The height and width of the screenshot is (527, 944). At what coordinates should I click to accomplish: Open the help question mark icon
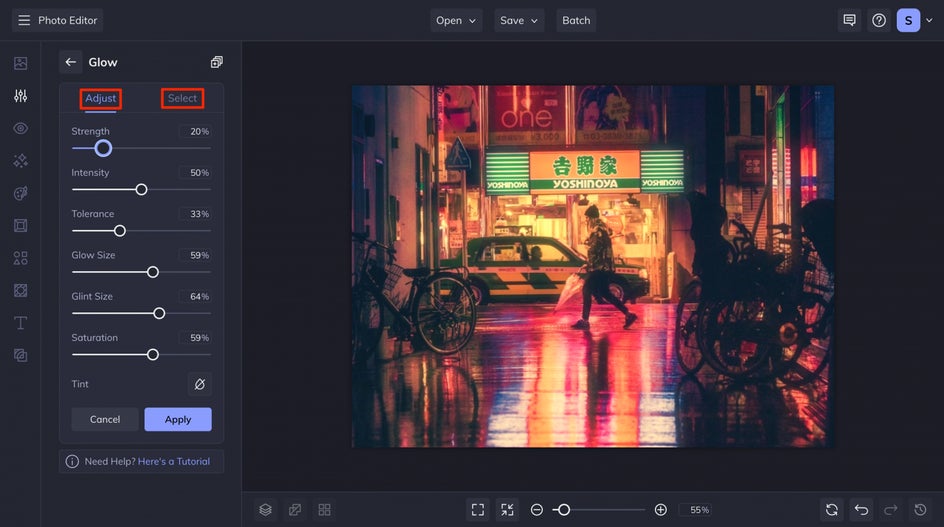879,20
